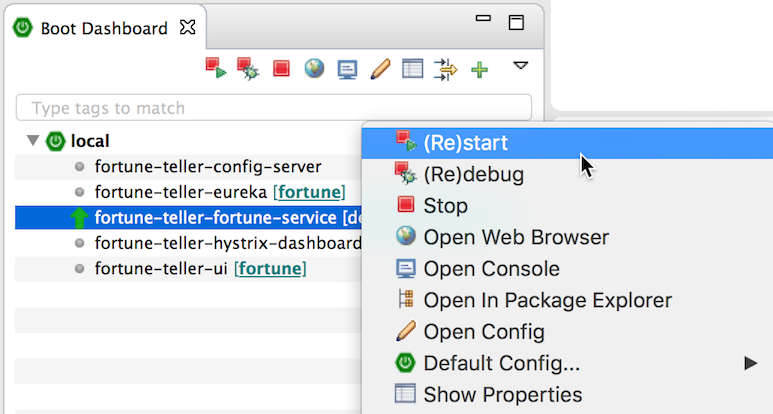The width and height of the screenshot is (773, 414).
Task: Click the Boot Dashboard tab power icon
Action: tap(23, 28)
